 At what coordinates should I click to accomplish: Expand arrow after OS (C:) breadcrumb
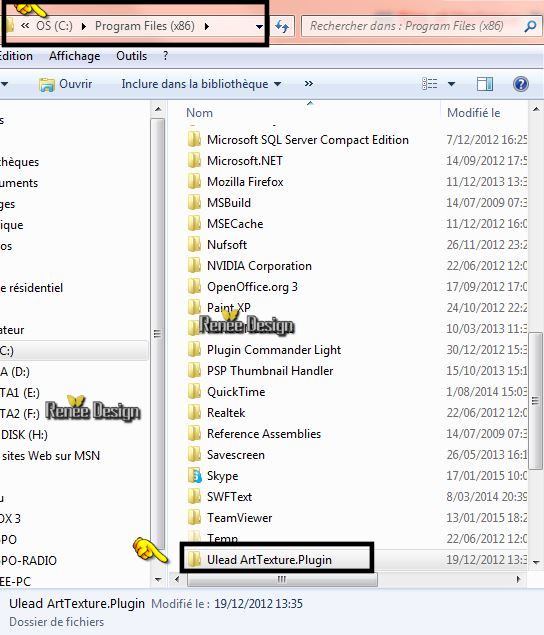pyautogui.click(x=83, y=27)
